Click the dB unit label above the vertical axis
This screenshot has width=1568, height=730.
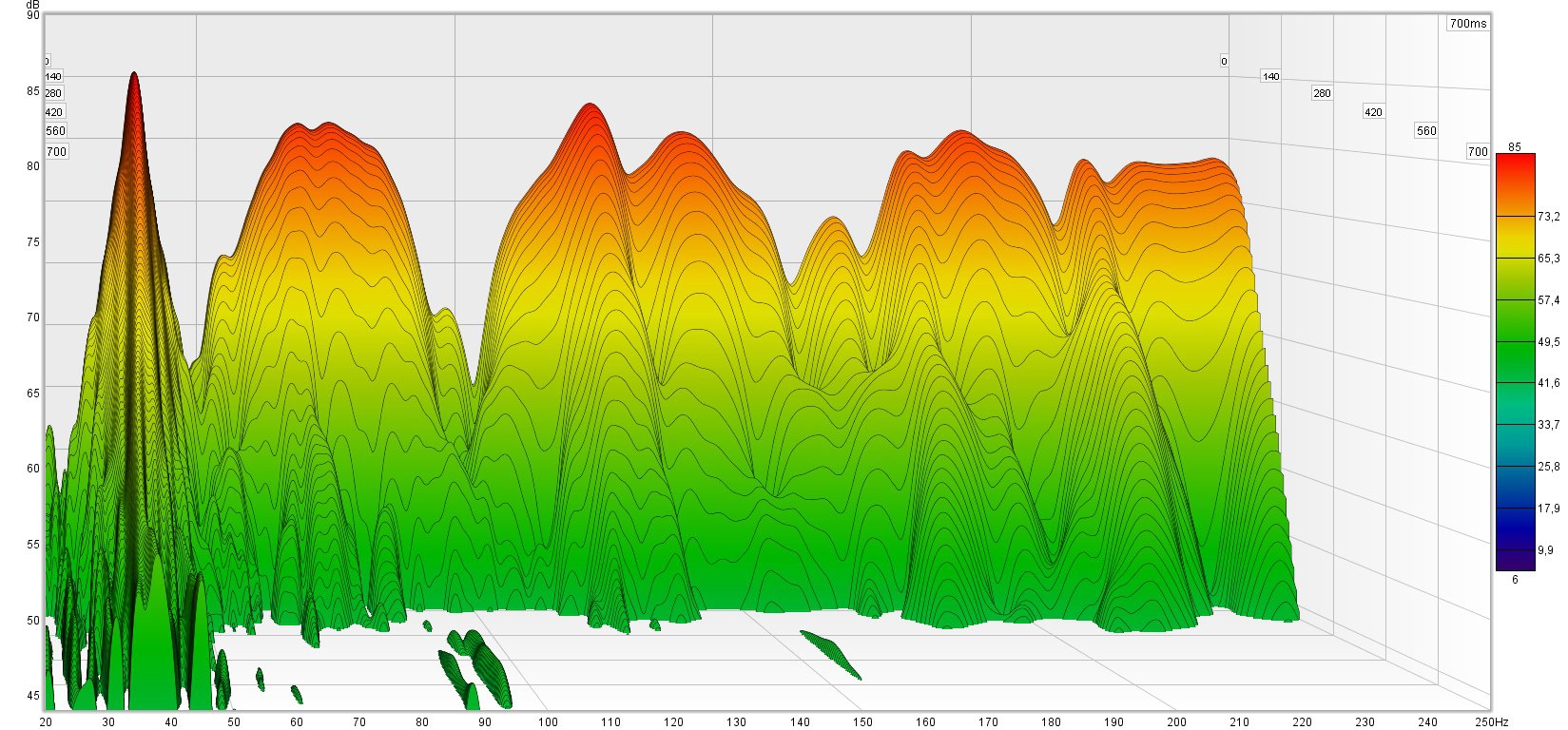click(x=32, y=5)
